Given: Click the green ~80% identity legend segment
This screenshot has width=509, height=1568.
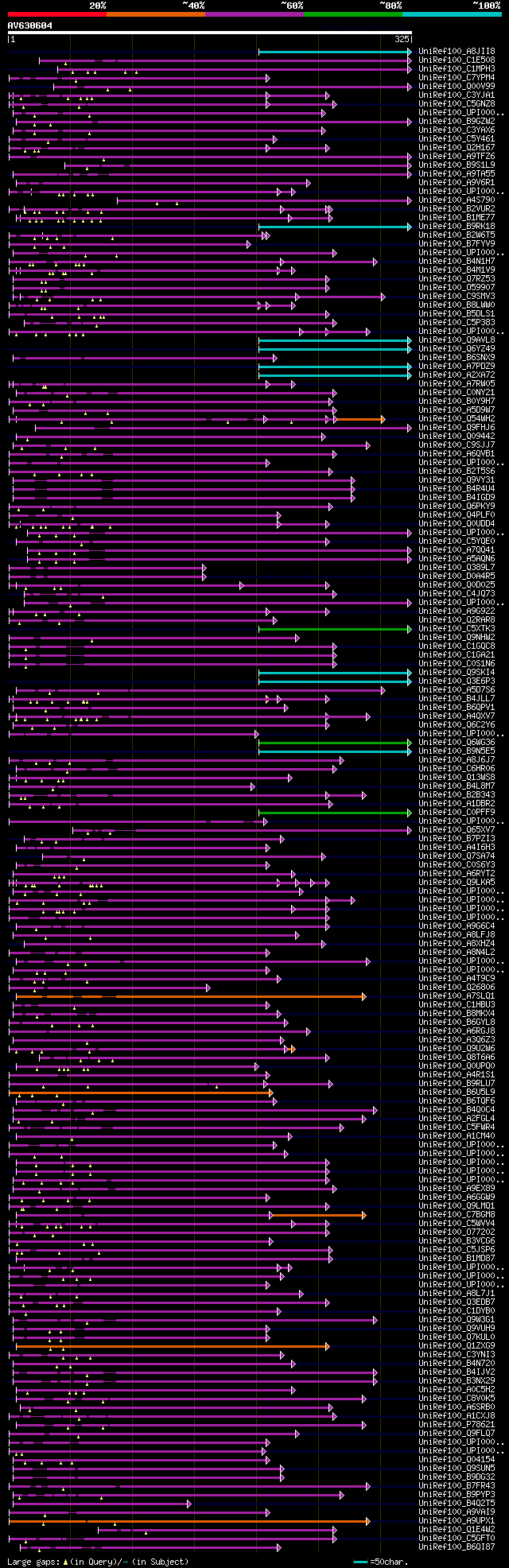Looking at the screenshot, I should click(x=353, y=14).
